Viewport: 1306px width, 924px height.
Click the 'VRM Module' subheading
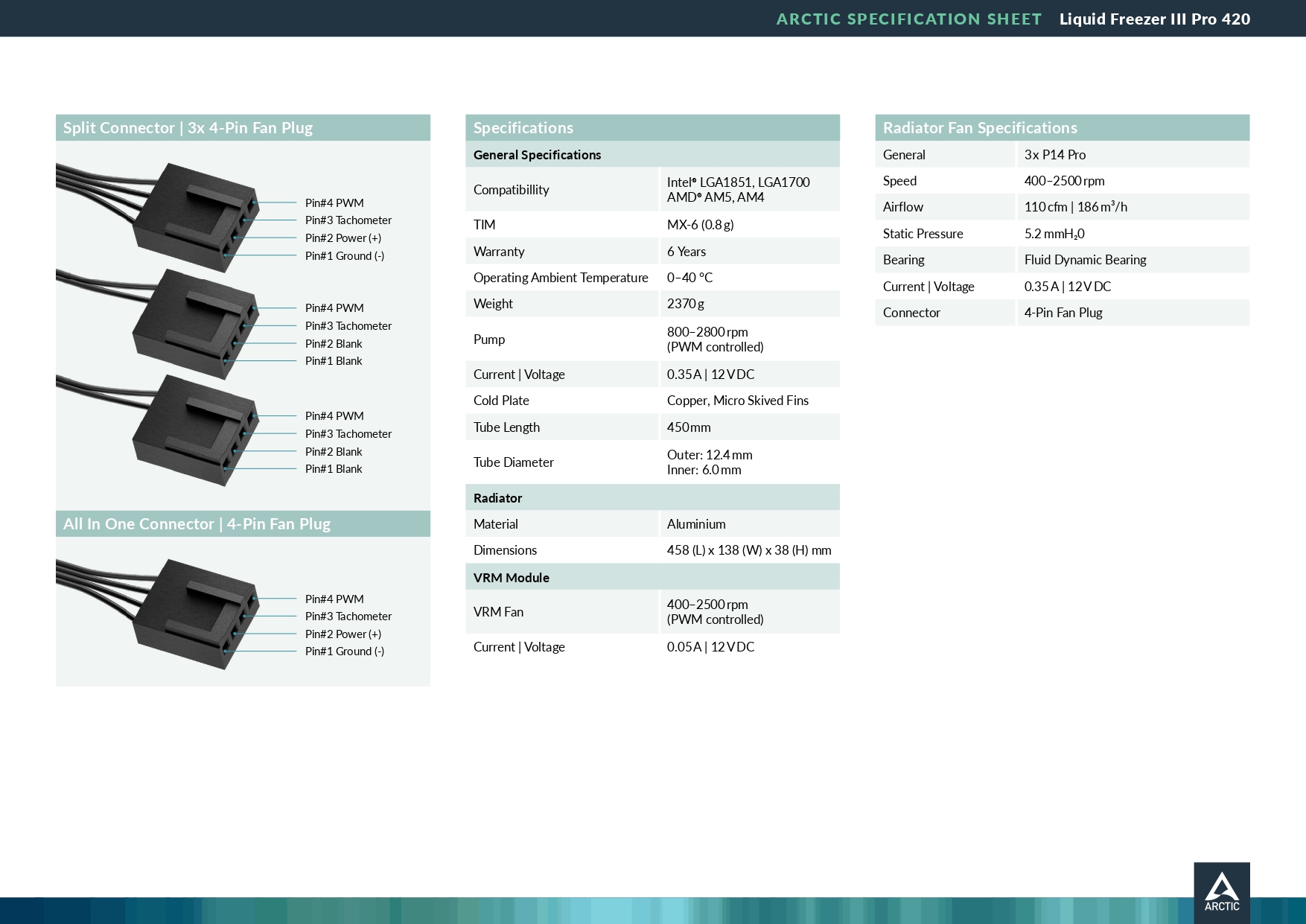pos(511,578)
